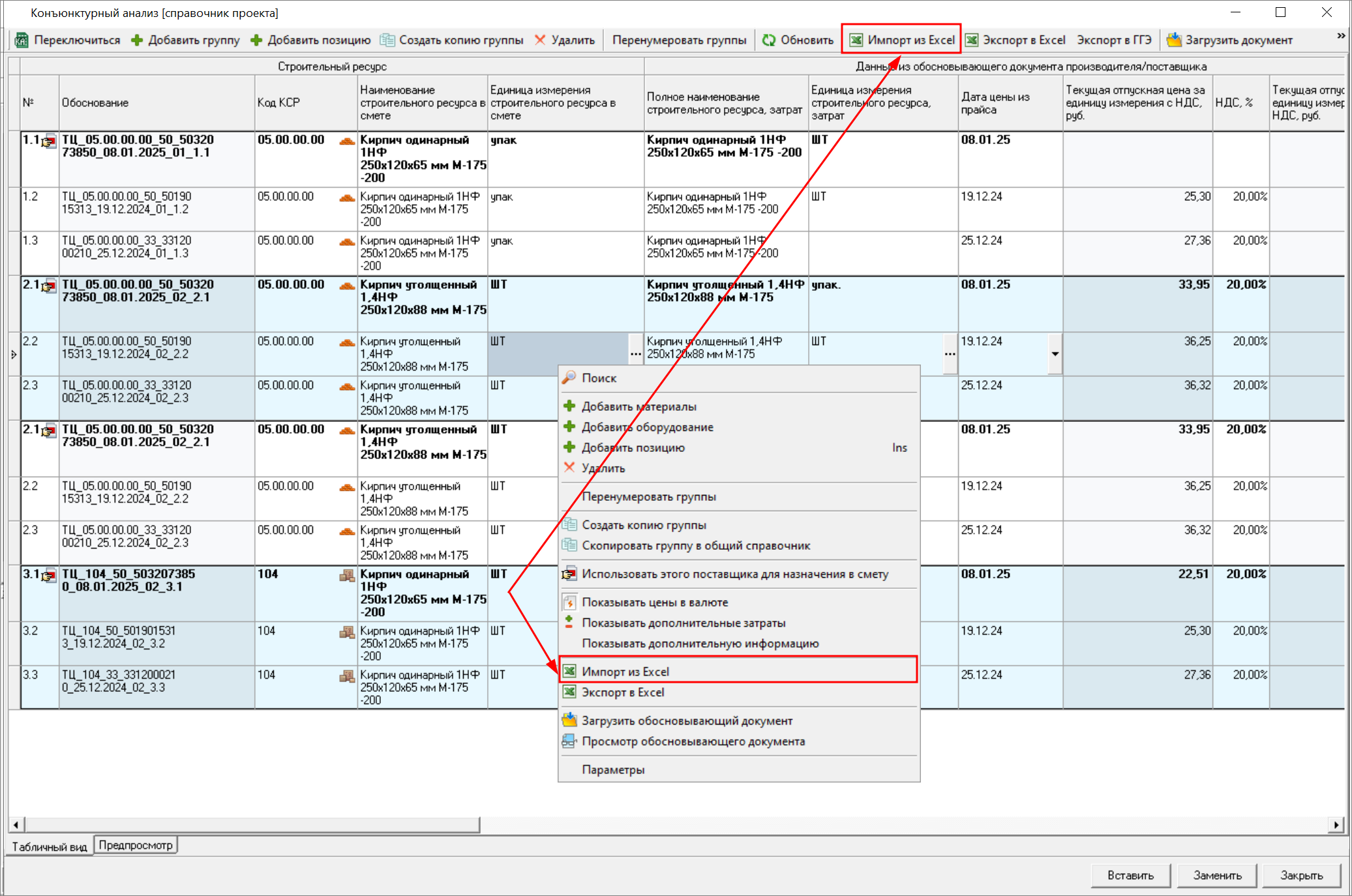The width and height of the screenshot is (1352, 896).
Task: Click Скопировать группу в общий справочник icon
Action: point(569,545)
